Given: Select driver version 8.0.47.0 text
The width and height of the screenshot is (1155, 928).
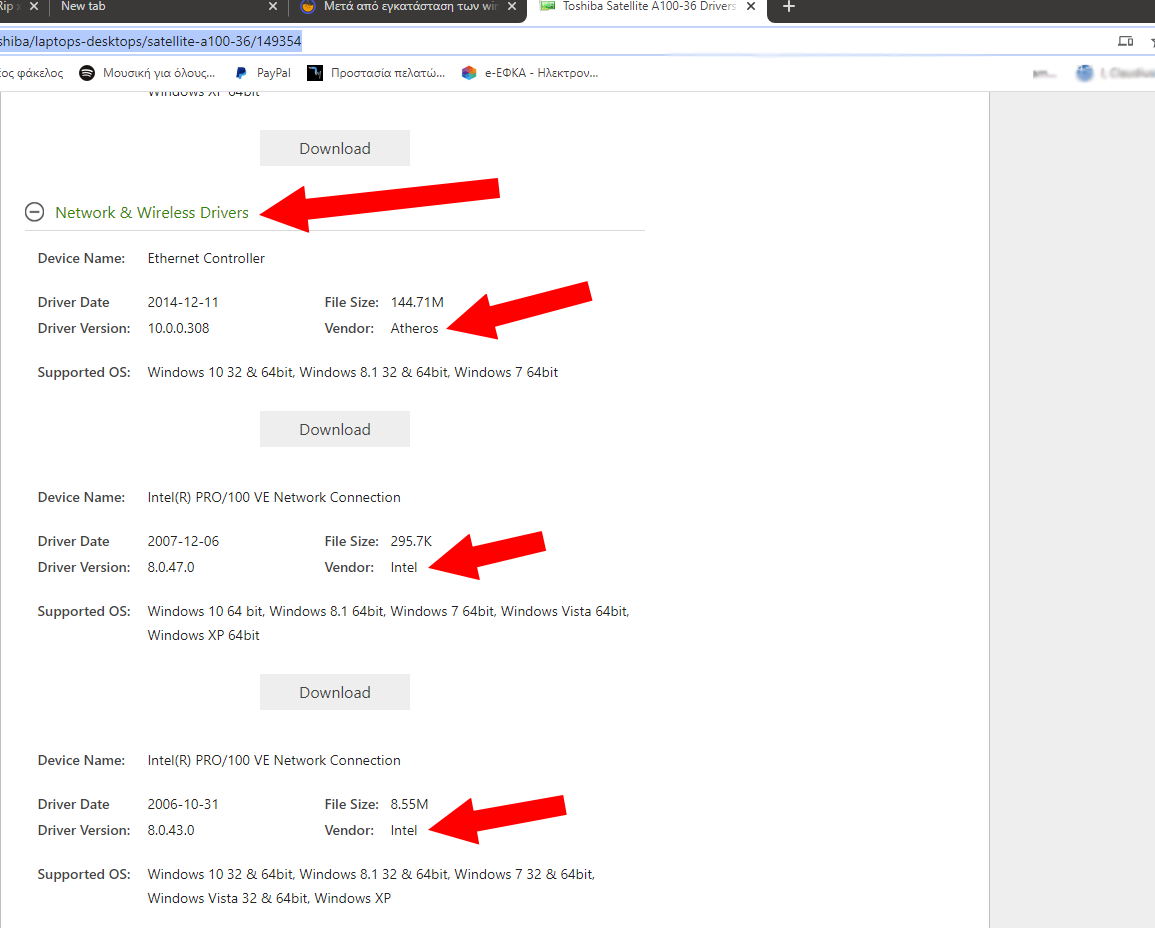Looking at the screenshot, I should (x=171, y=567).
